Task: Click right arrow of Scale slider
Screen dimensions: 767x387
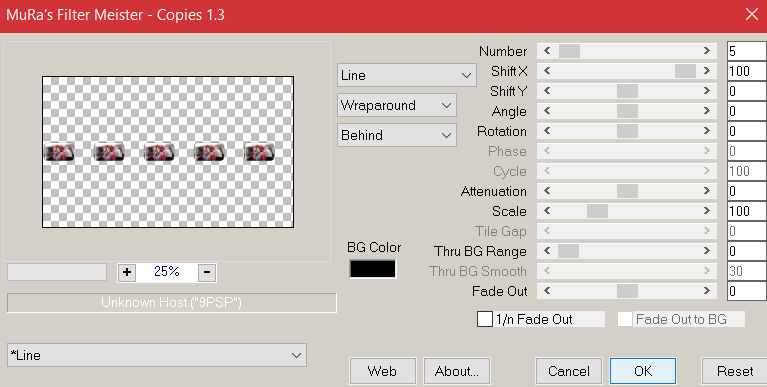Action: 707,211
